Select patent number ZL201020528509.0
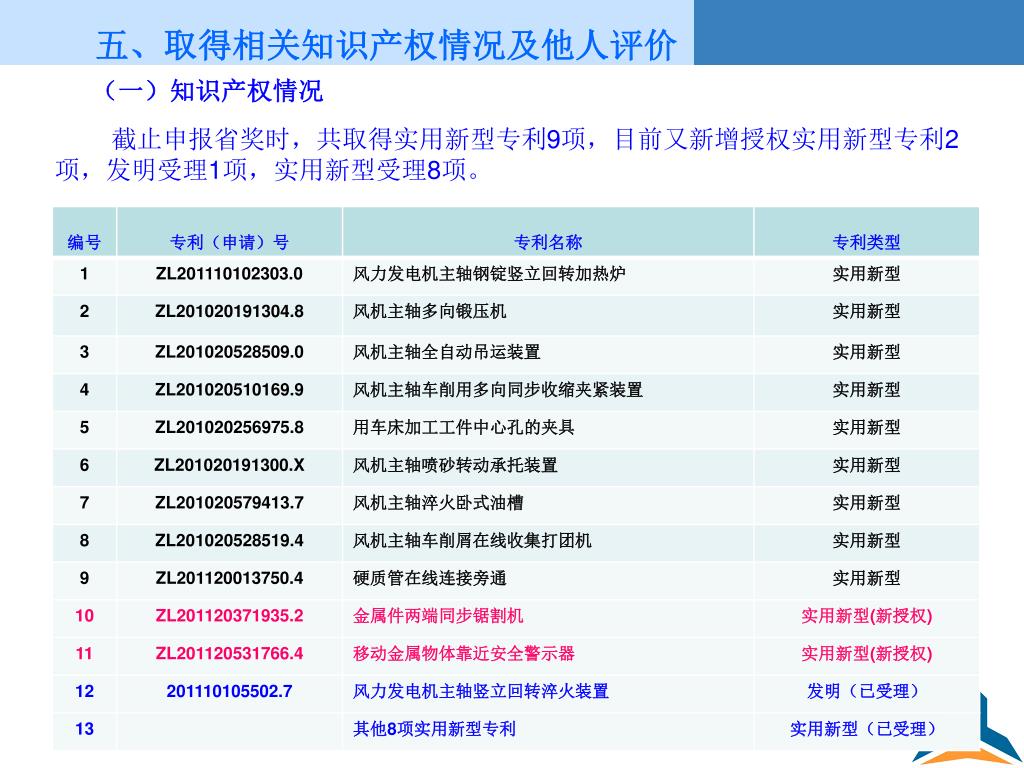The width and height of the screenshot is (1024, 768). [229, 352]
